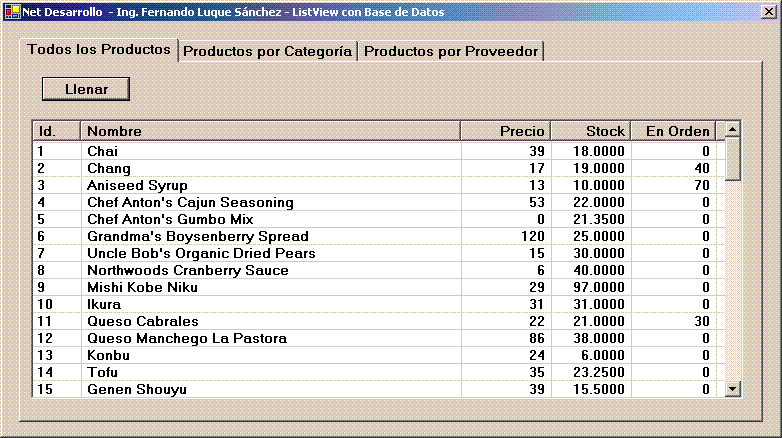Viewport: 782px width, 438px height.
Task: Click price 86 of Queso Manchego
Action: click(x=537, y=338)
